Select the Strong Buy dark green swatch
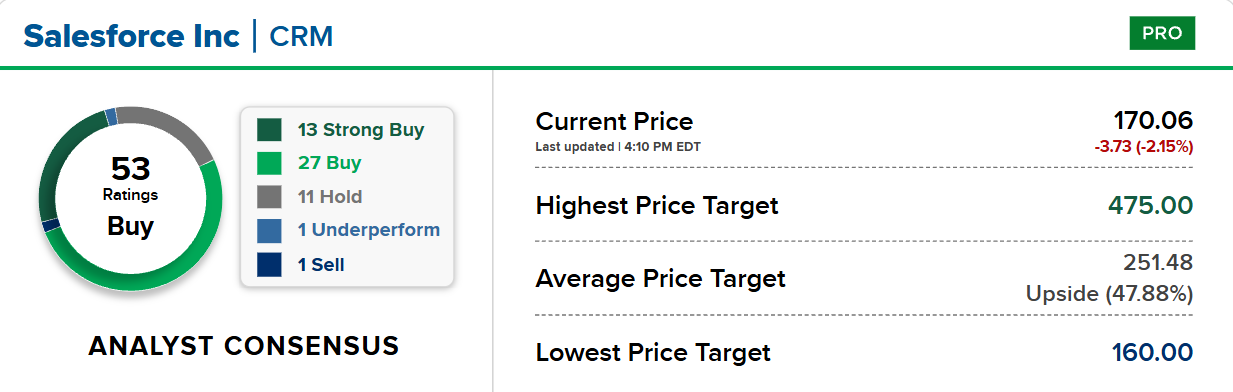 tap(269, 130)
